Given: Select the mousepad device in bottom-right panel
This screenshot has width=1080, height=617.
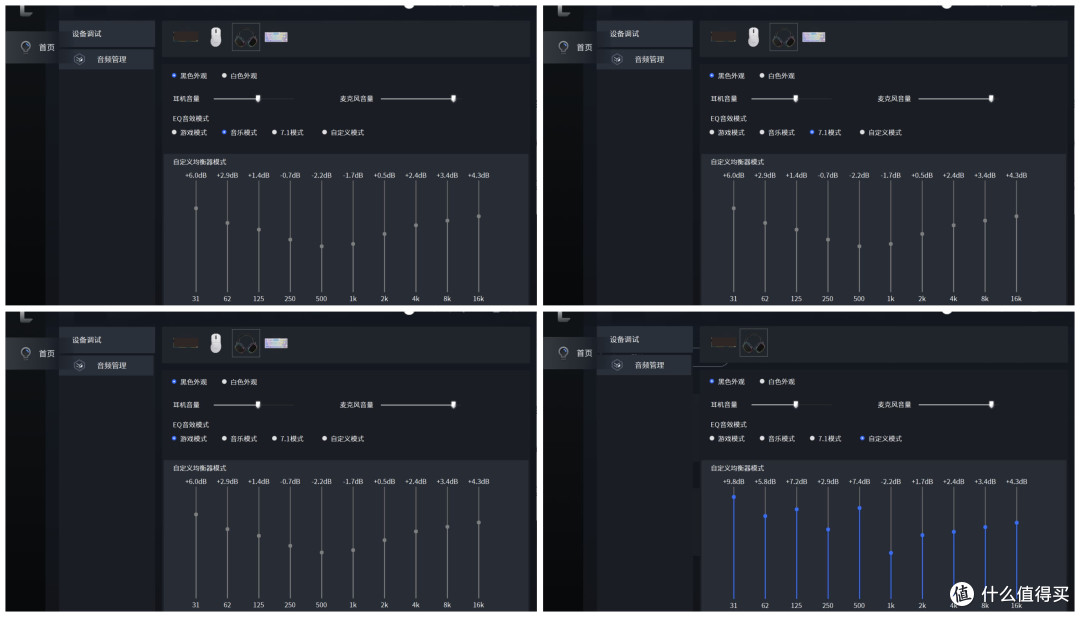Looking at the screenshot, I should (723, 342).
